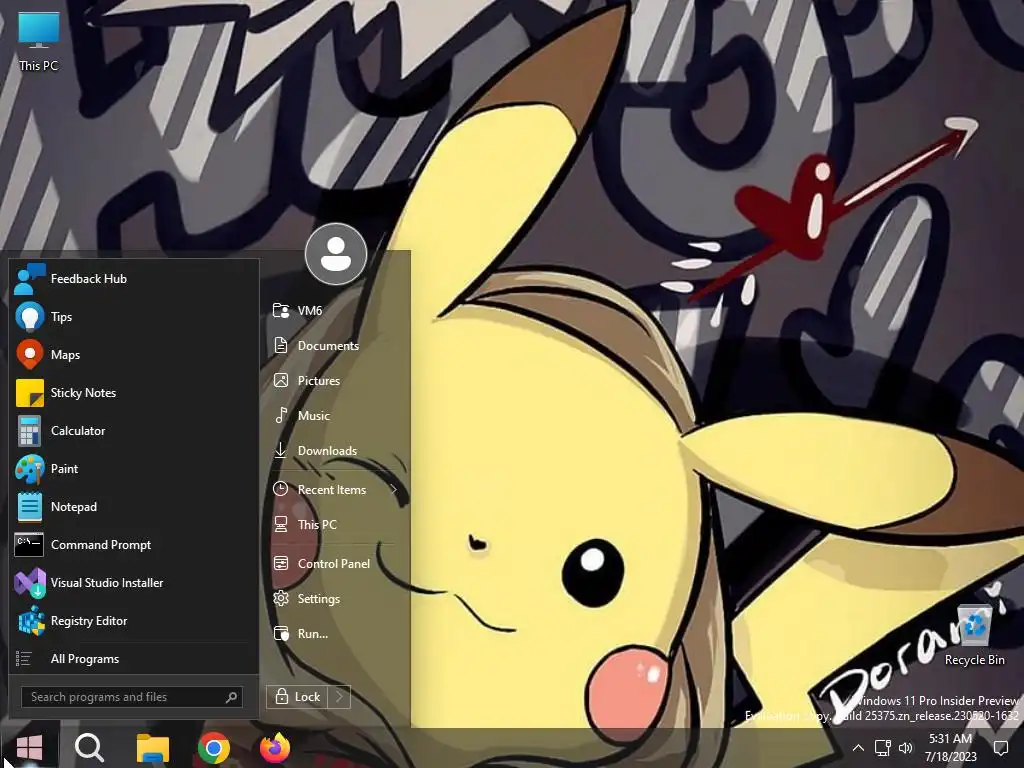Open This PC from the start menu
Image resolution: width=1024 pixels, height=768 pixels.
[x=336, y=524]
